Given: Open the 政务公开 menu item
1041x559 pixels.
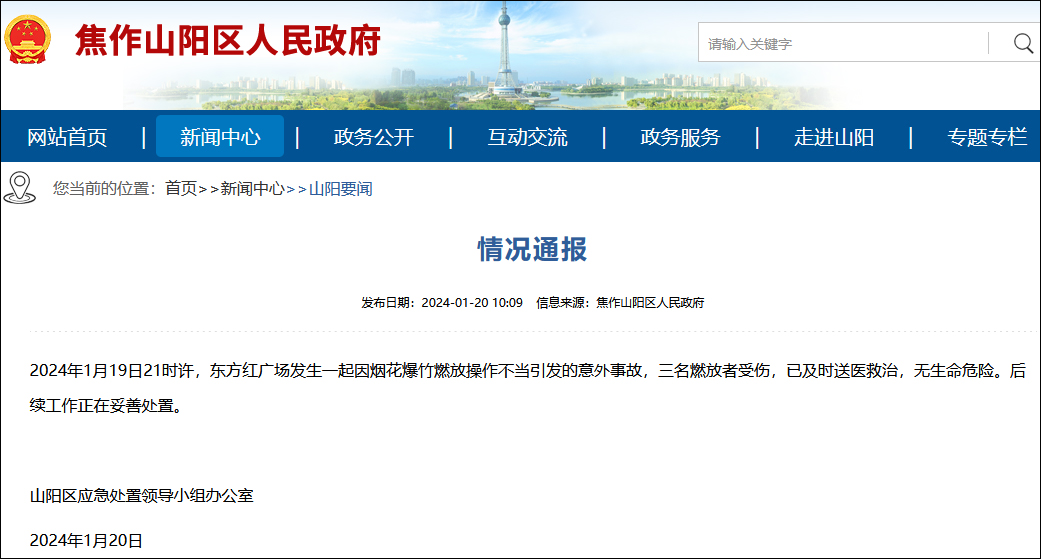Looking at the screenshot, I should [374, 137].
